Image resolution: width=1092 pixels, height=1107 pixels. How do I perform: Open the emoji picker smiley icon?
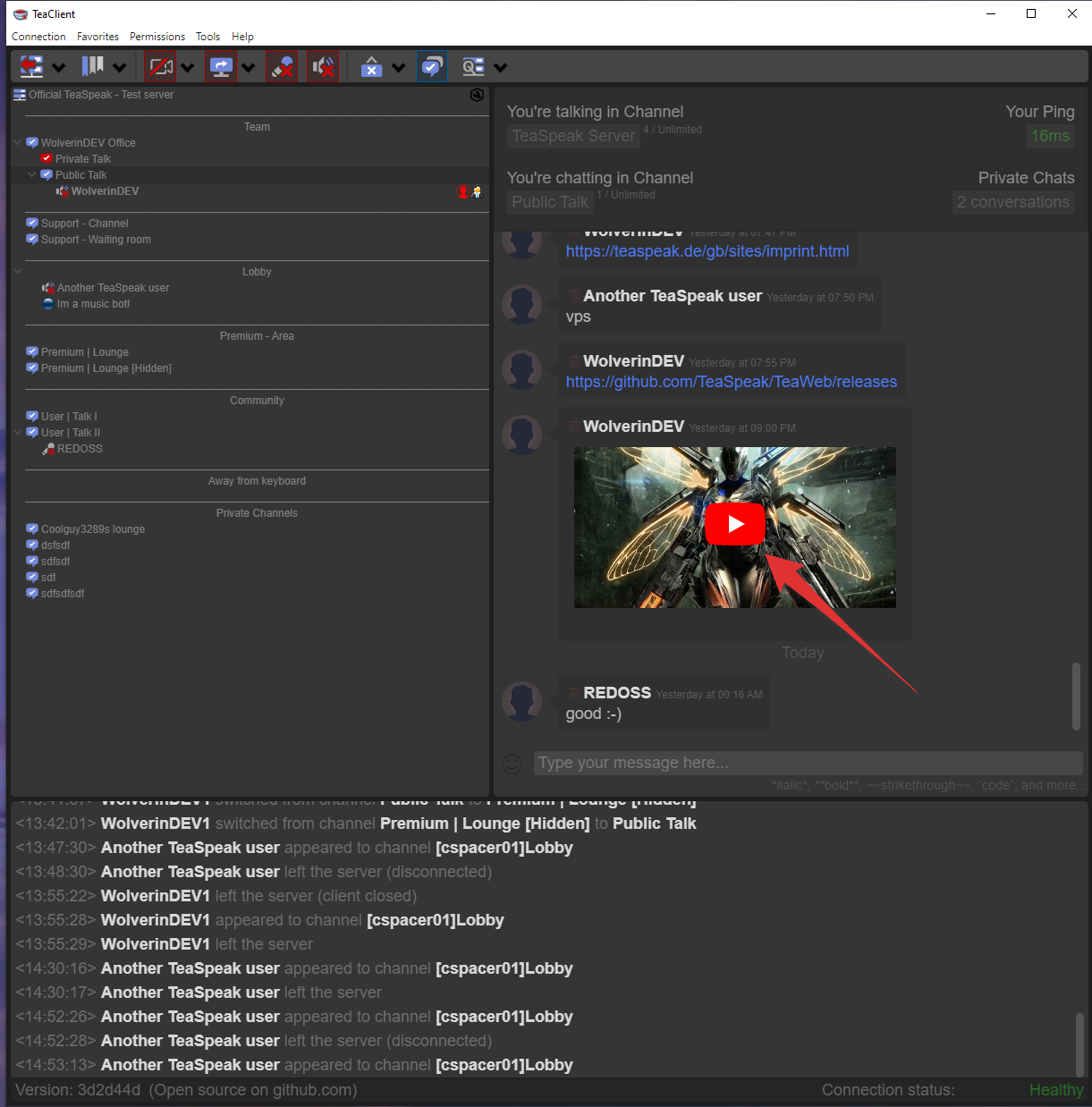pos(512,764)
